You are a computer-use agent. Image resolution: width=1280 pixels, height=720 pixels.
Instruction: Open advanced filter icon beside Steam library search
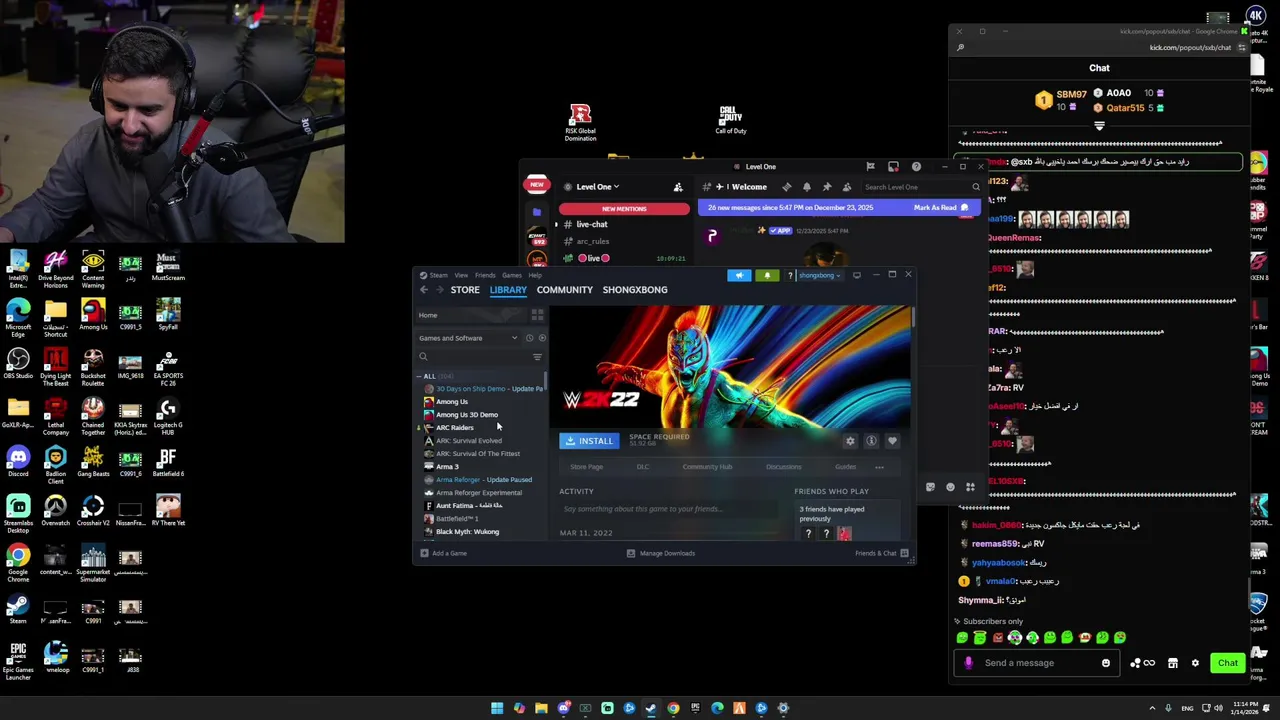(537, 357)
